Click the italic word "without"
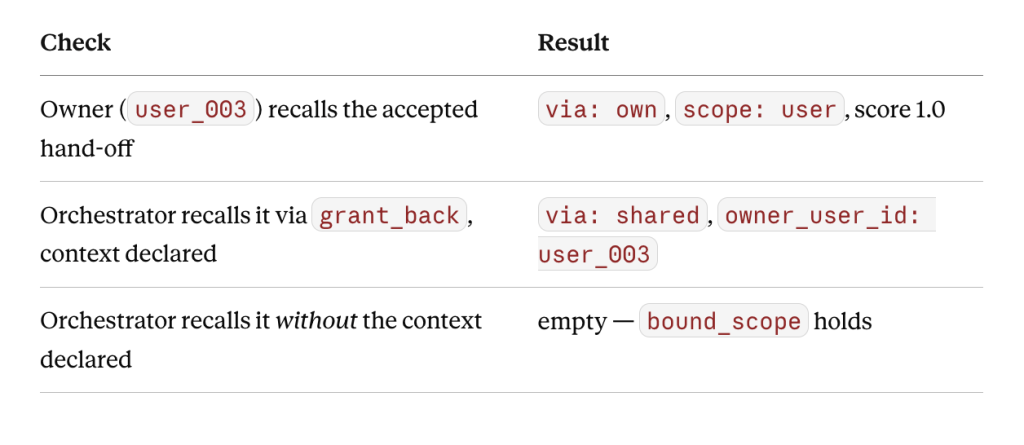This screenshot has height=445, width=1024. pos(317,321)
